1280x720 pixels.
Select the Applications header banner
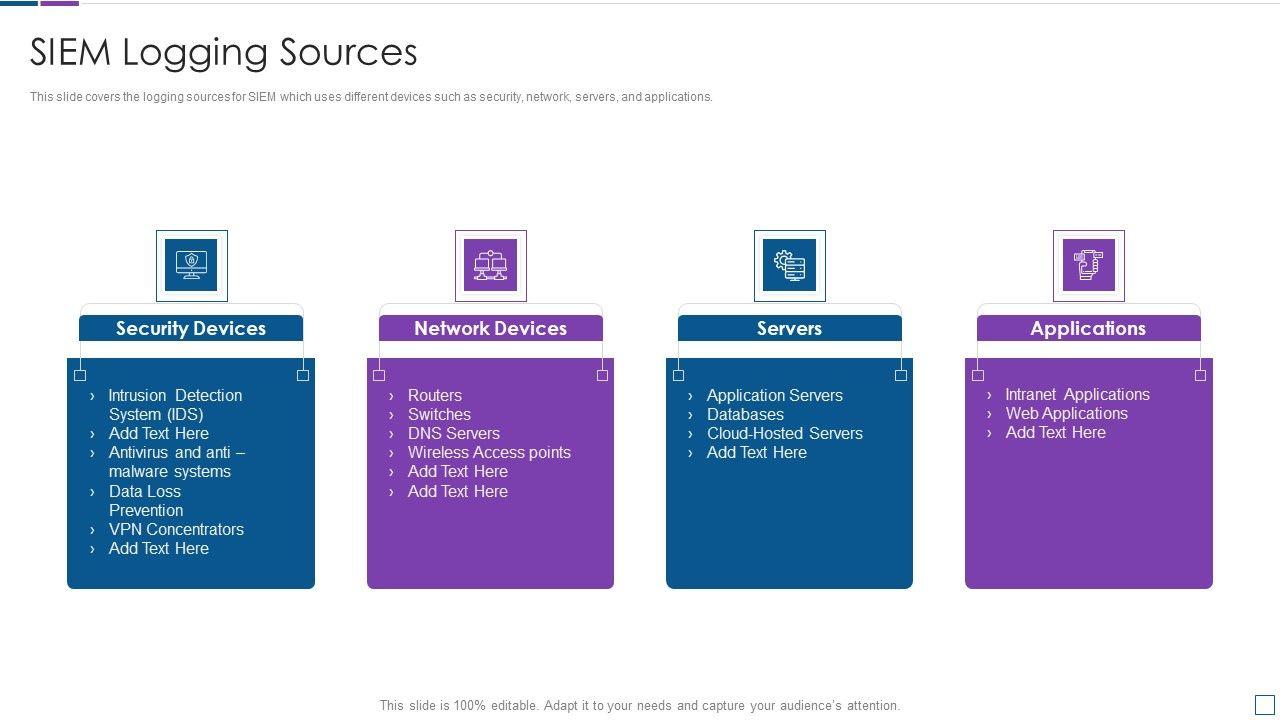point(1088,328)
